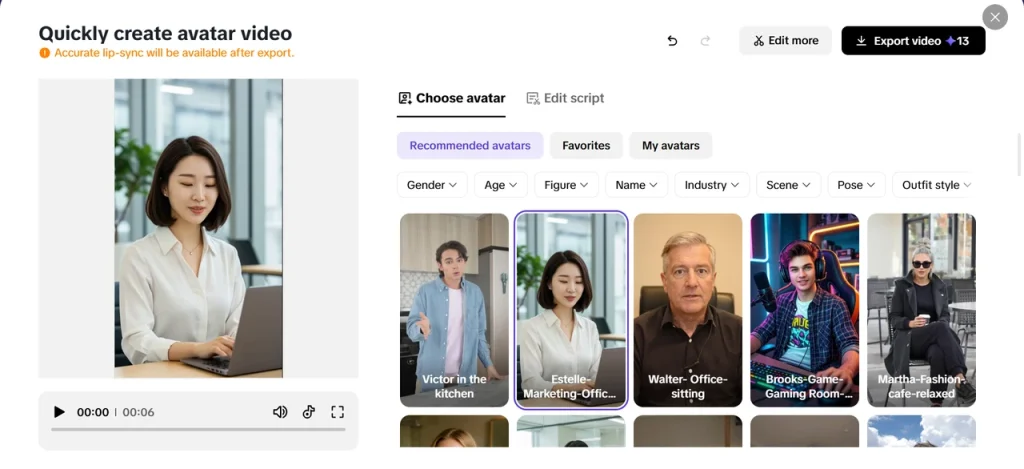Enter fullscreen preview mode
The height and width of the screenshot is (469, 1024).
click(x=337, y=412)
